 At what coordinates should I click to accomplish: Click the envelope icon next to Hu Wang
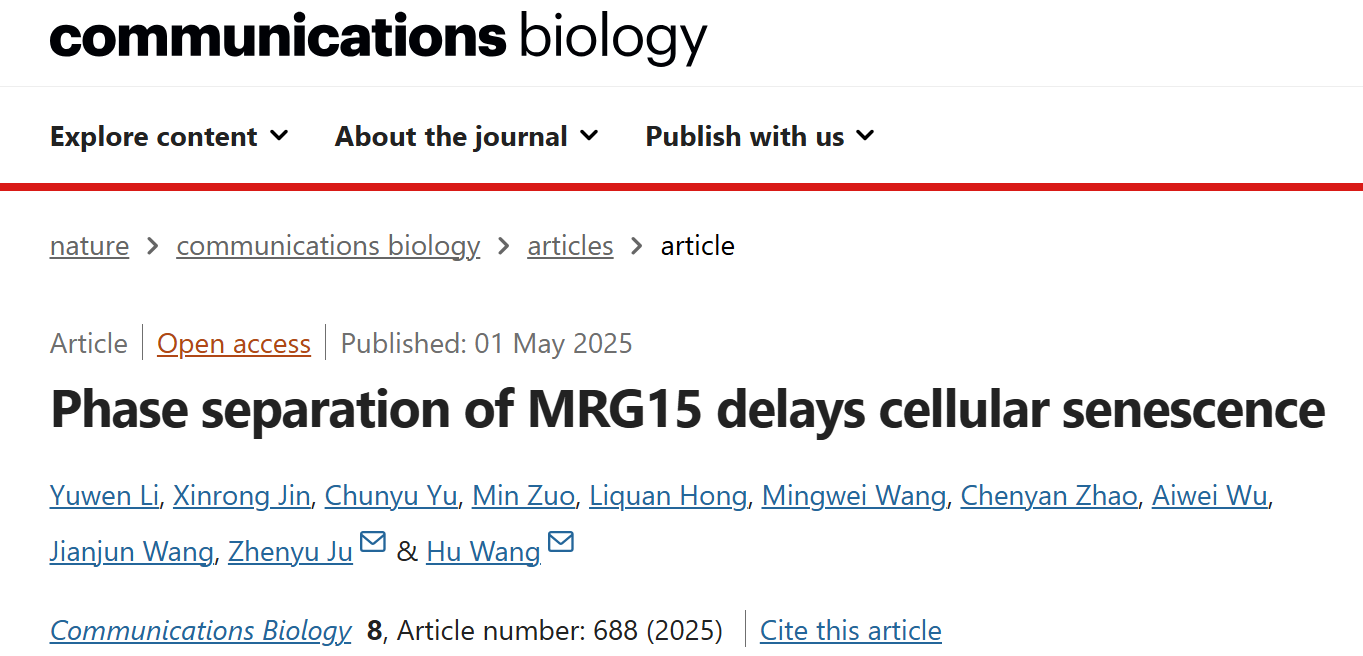tap(561, 543)
